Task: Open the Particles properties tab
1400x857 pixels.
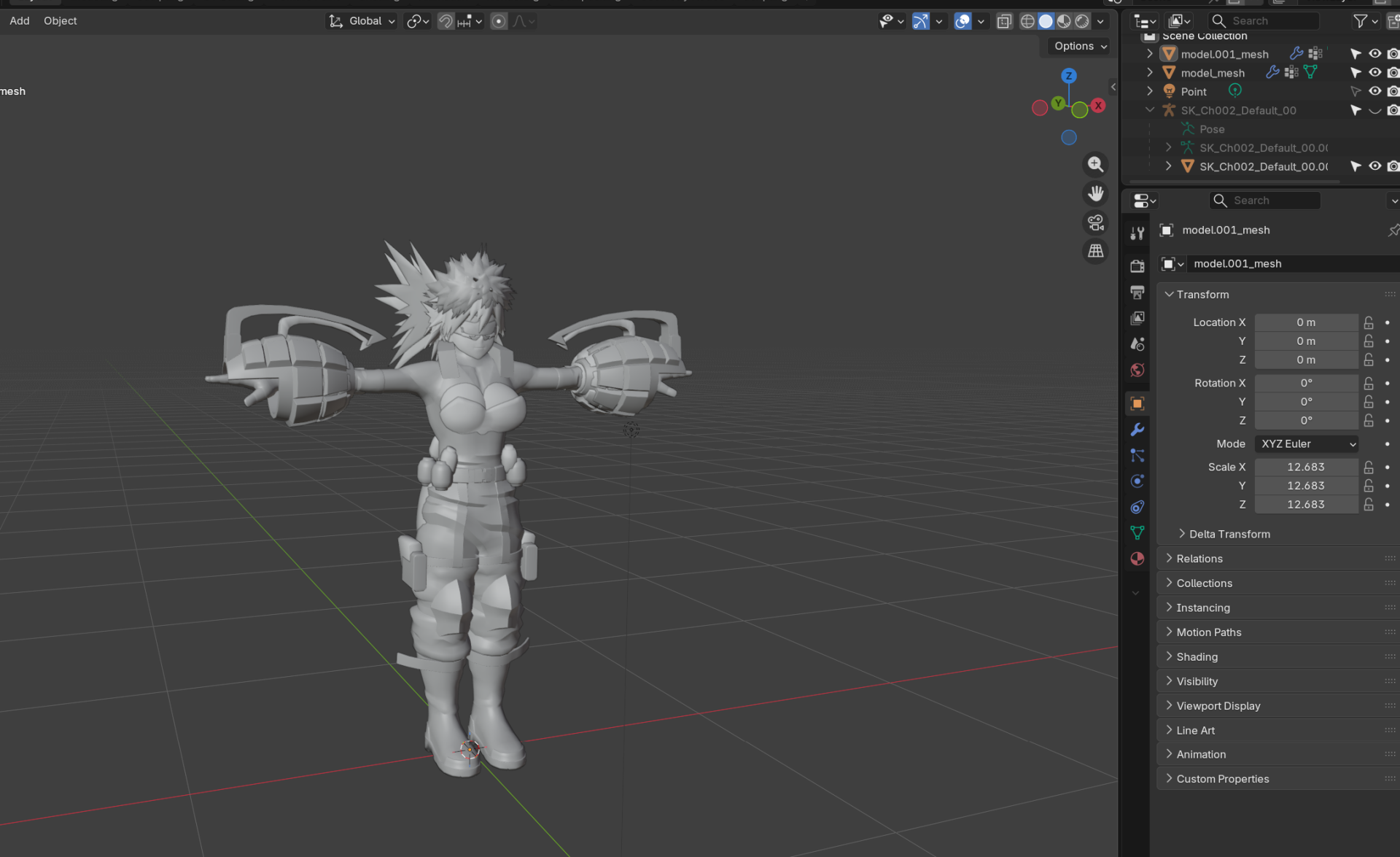Action: (x=1137, y=456)
